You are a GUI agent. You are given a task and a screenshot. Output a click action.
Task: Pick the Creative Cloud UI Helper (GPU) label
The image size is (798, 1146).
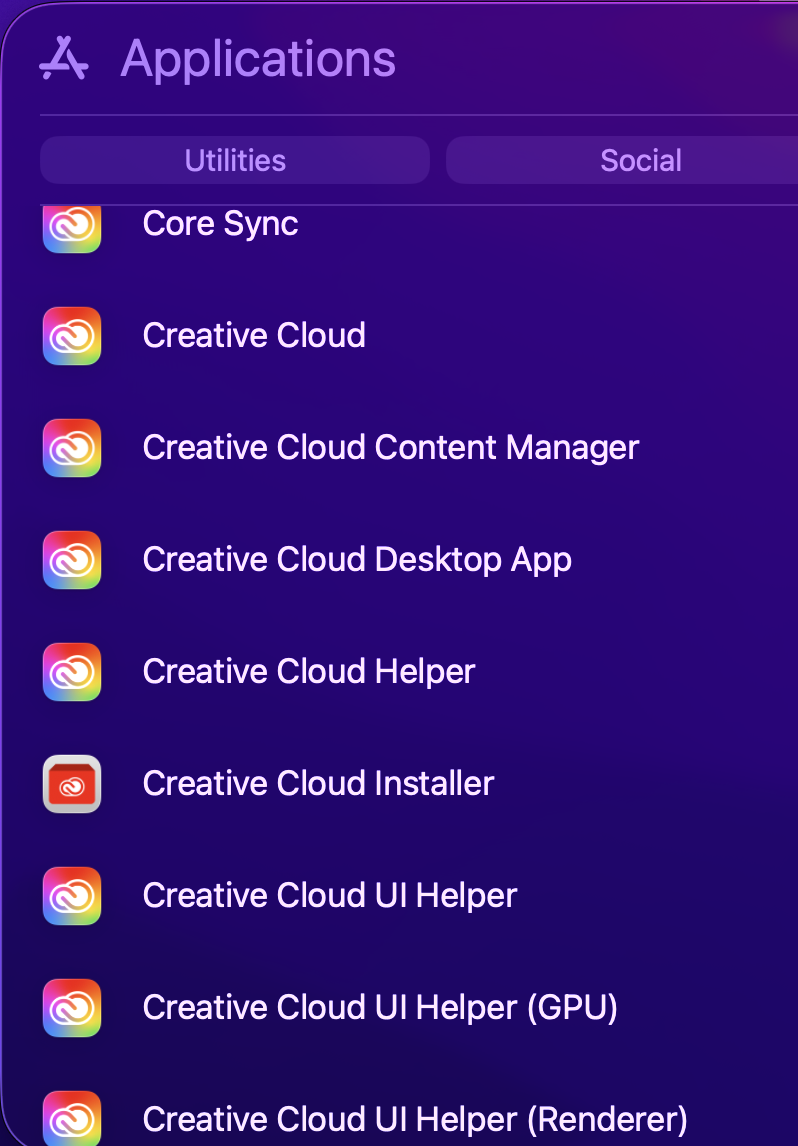381,1007
